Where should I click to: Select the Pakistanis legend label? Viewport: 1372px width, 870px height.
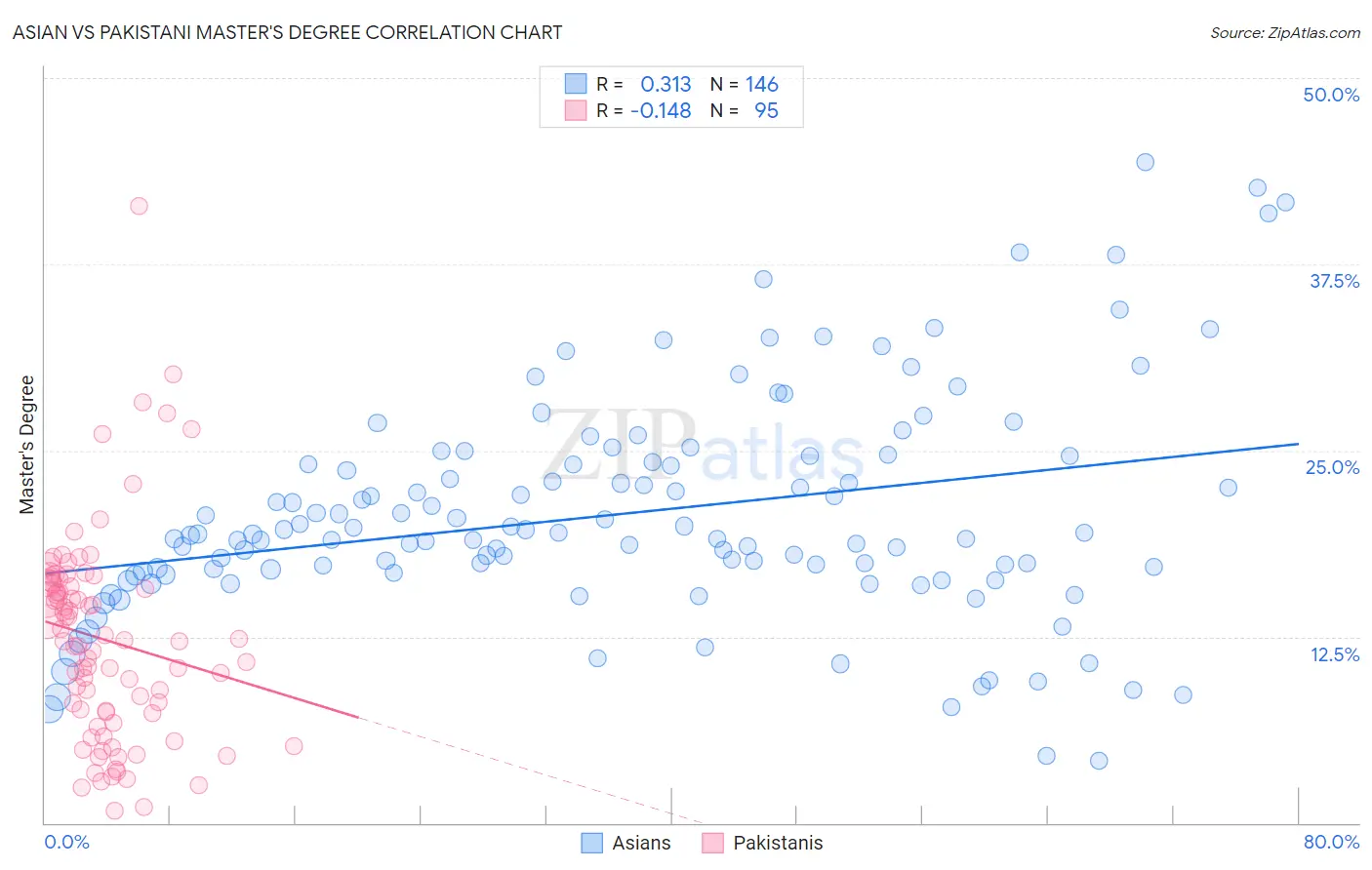pos(778,843)
